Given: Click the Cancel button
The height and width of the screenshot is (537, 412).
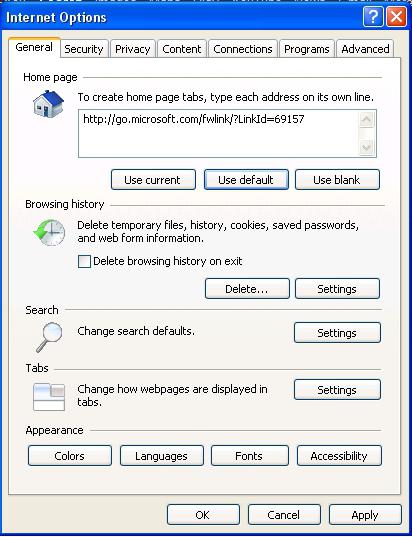Looking at the screenshot, I should coord(284,514).
